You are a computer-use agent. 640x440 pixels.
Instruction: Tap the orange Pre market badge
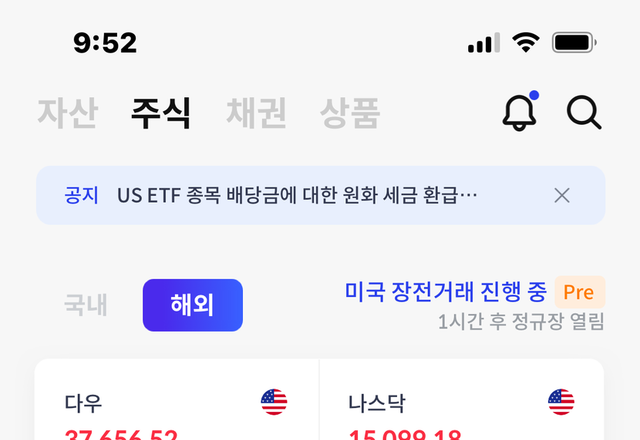580,292
